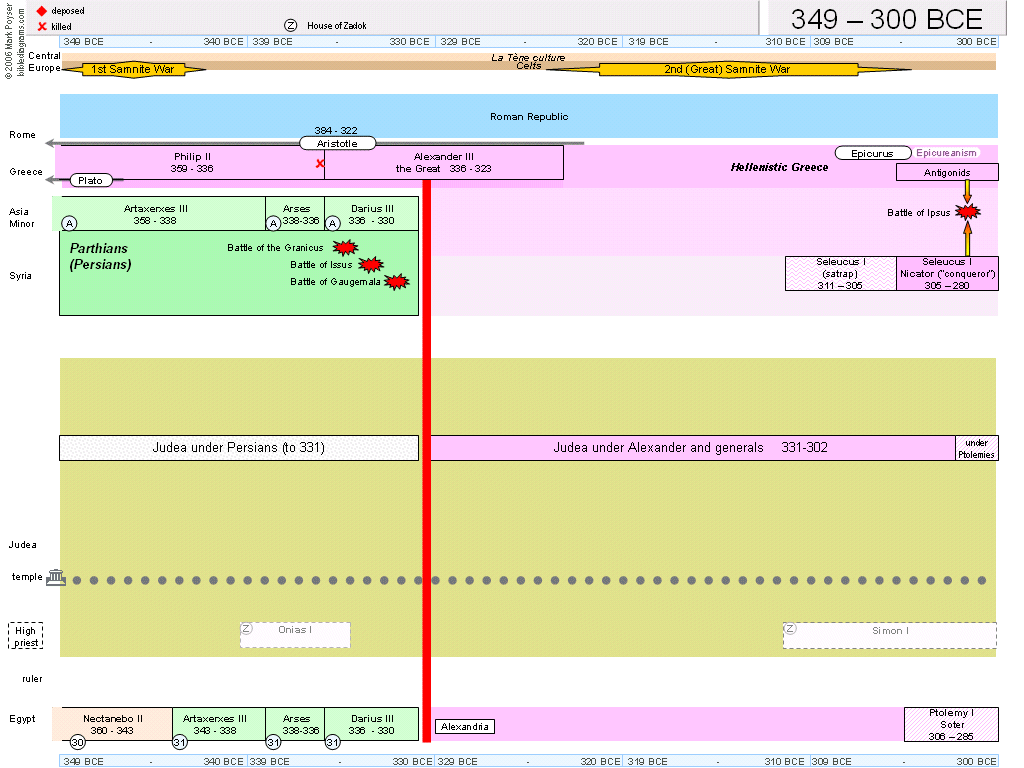Select the 2nd (Great) Samnite War arrow

pos(727,69)
